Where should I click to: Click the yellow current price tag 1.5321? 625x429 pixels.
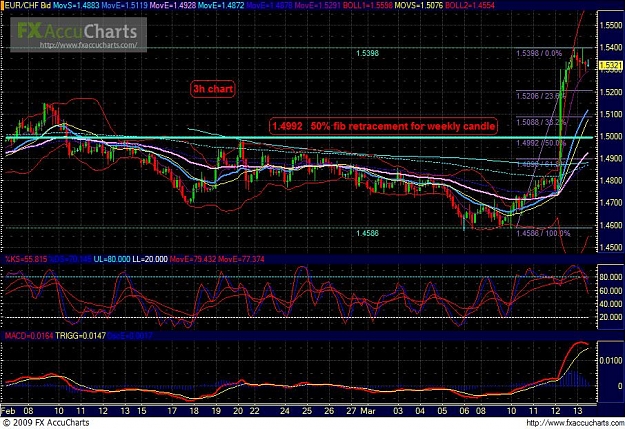click(x=611, y=65)
